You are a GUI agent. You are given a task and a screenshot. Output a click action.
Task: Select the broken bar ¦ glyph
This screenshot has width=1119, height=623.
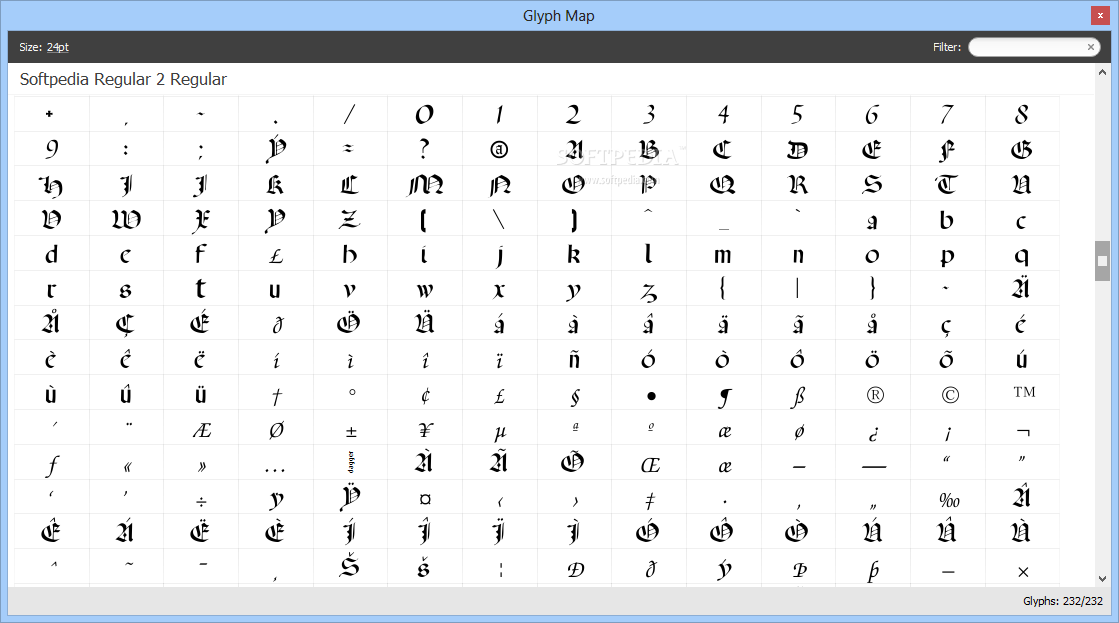tap(500, 568)
